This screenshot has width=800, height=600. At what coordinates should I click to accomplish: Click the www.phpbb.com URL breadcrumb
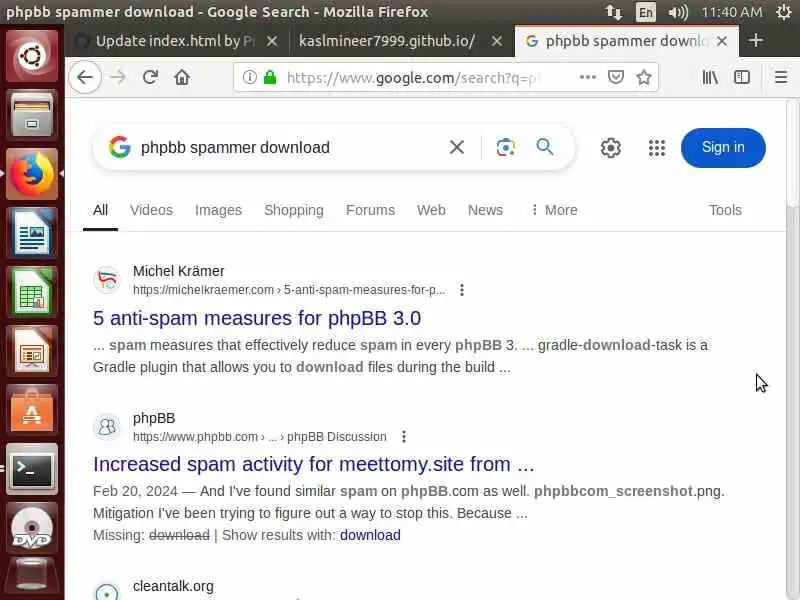259,437
